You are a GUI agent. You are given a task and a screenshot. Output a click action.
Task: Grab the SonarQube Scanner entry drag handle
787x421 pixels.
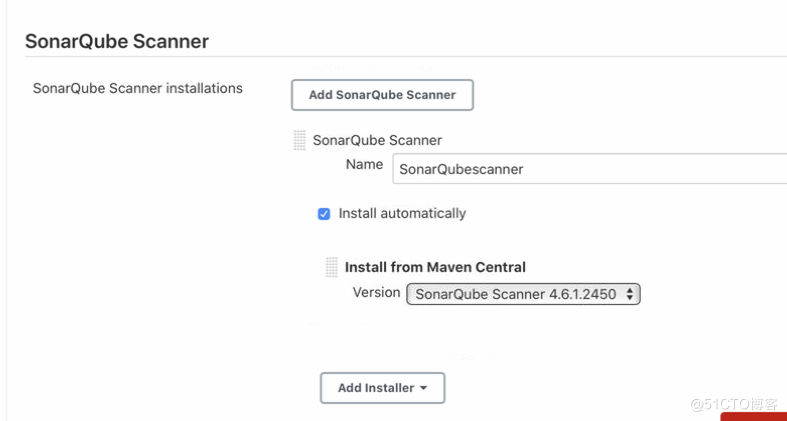(299, 140)
